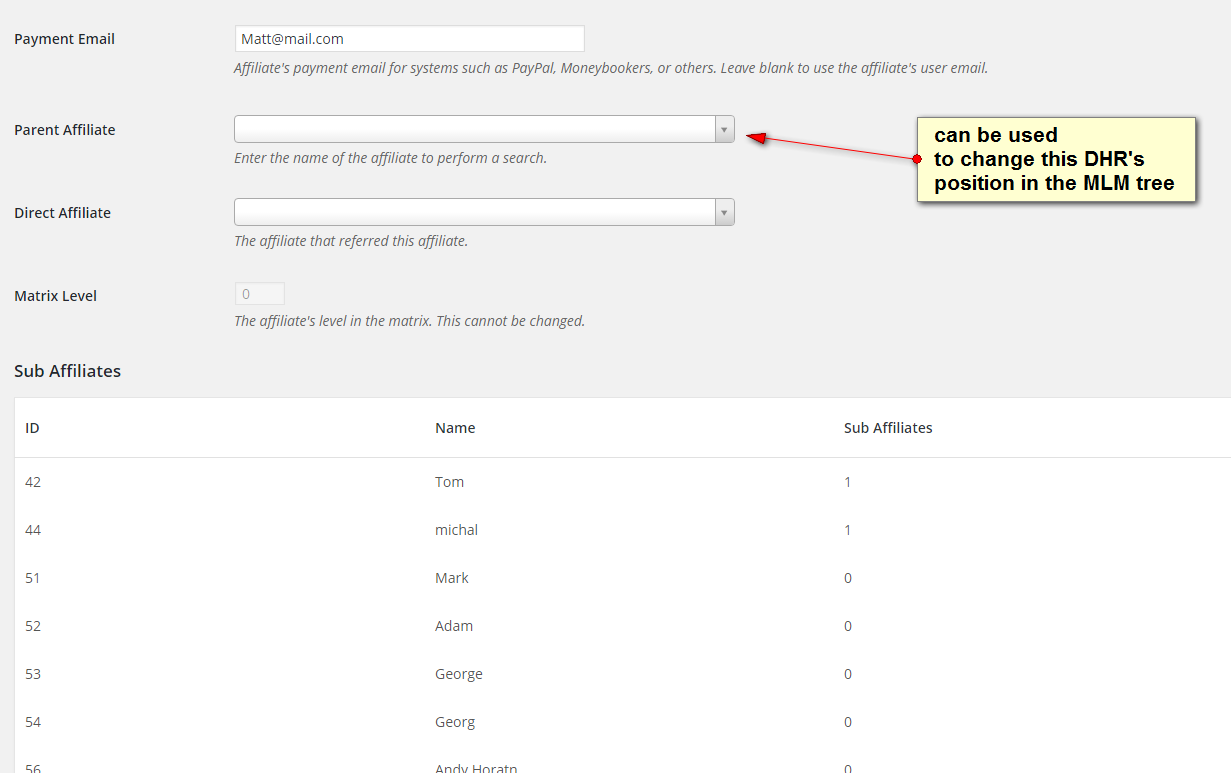Click the Matrix Level field
The width and height of the screenshot is (1231, 773).
coord(259,295)
